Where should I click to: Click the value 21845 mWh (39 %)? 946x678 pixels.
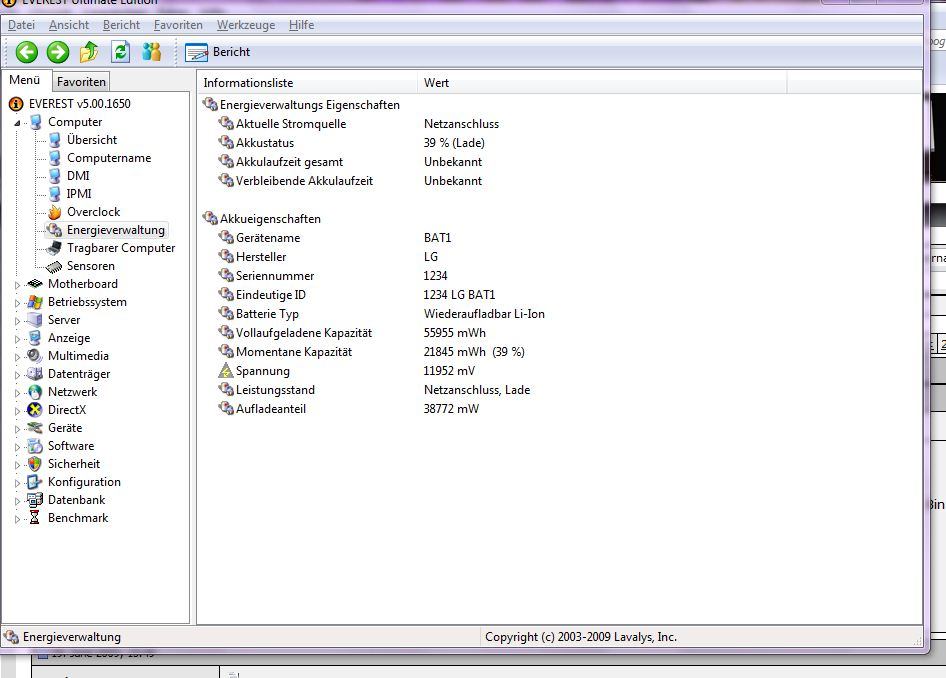point(474,352)
